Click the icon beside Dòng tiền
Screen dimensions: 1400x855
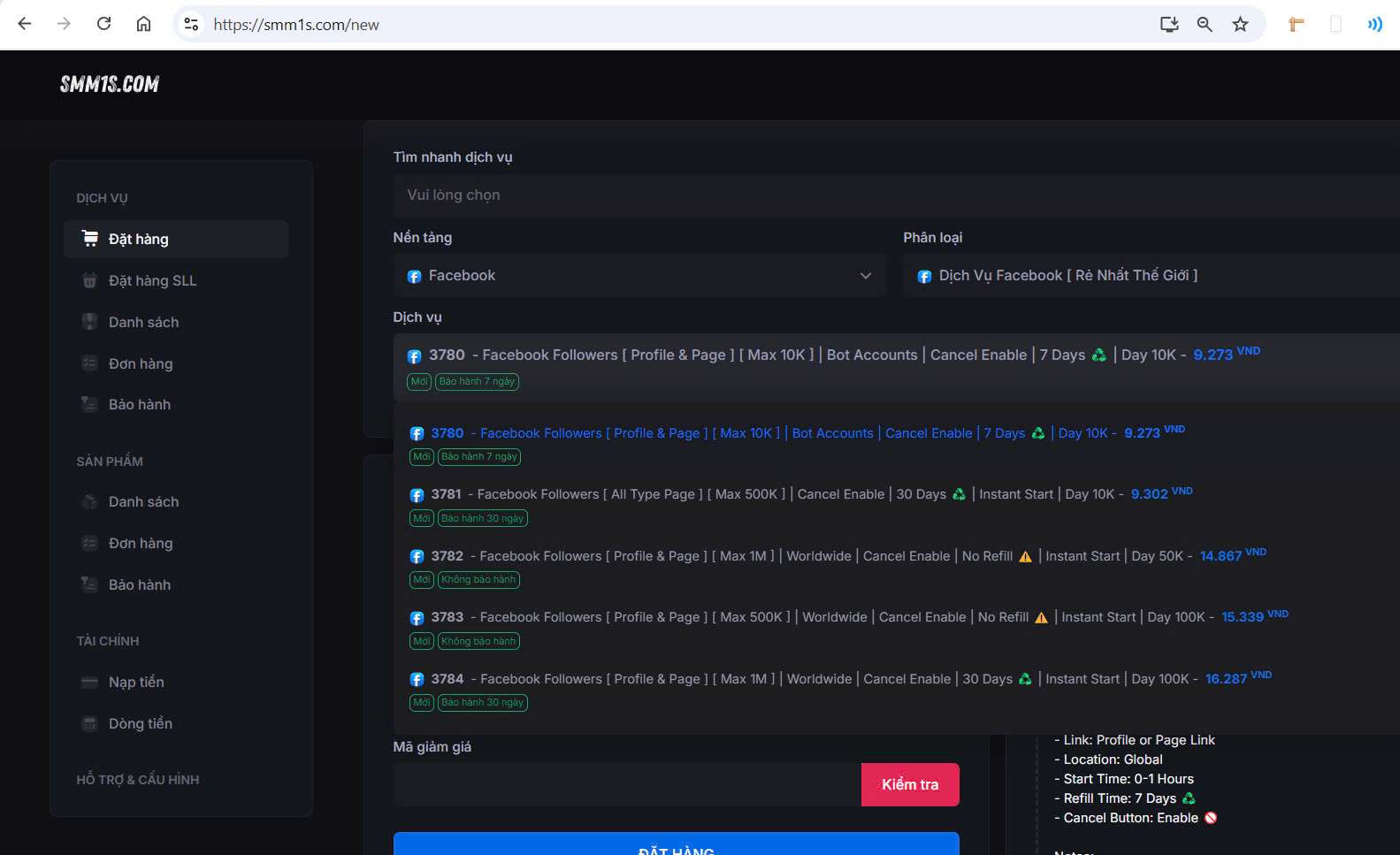pos(89,723)
